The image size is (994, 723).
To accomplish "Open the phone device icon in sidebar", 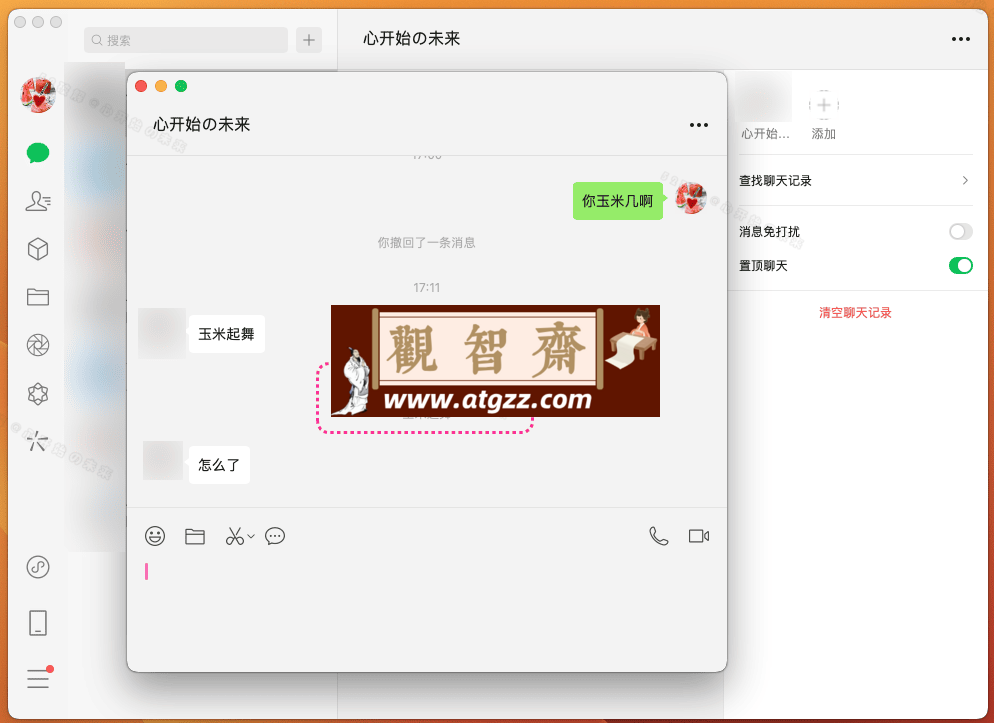I will (x=38, y=623).
